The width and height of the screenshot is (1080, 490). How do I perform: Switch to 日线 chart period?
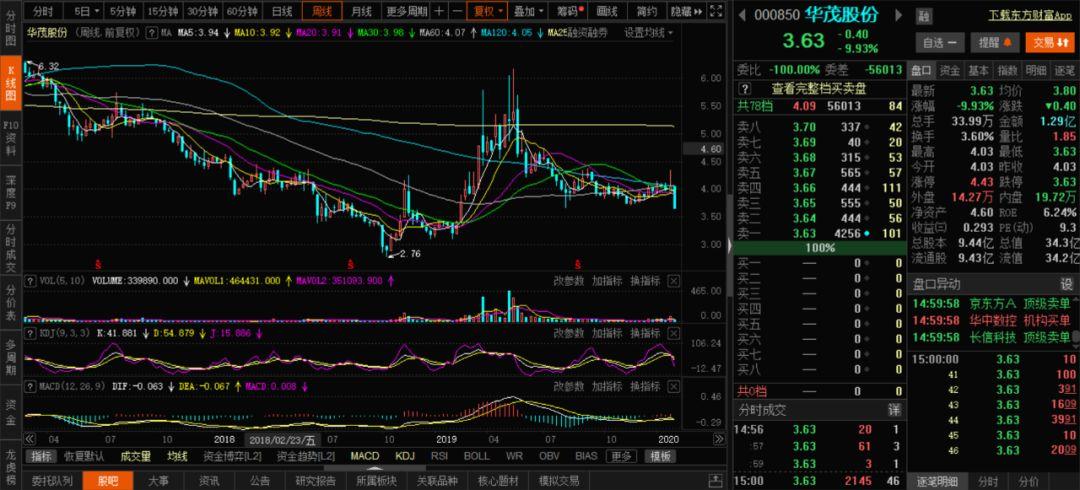pyautogui.click(x=282, y=11)
